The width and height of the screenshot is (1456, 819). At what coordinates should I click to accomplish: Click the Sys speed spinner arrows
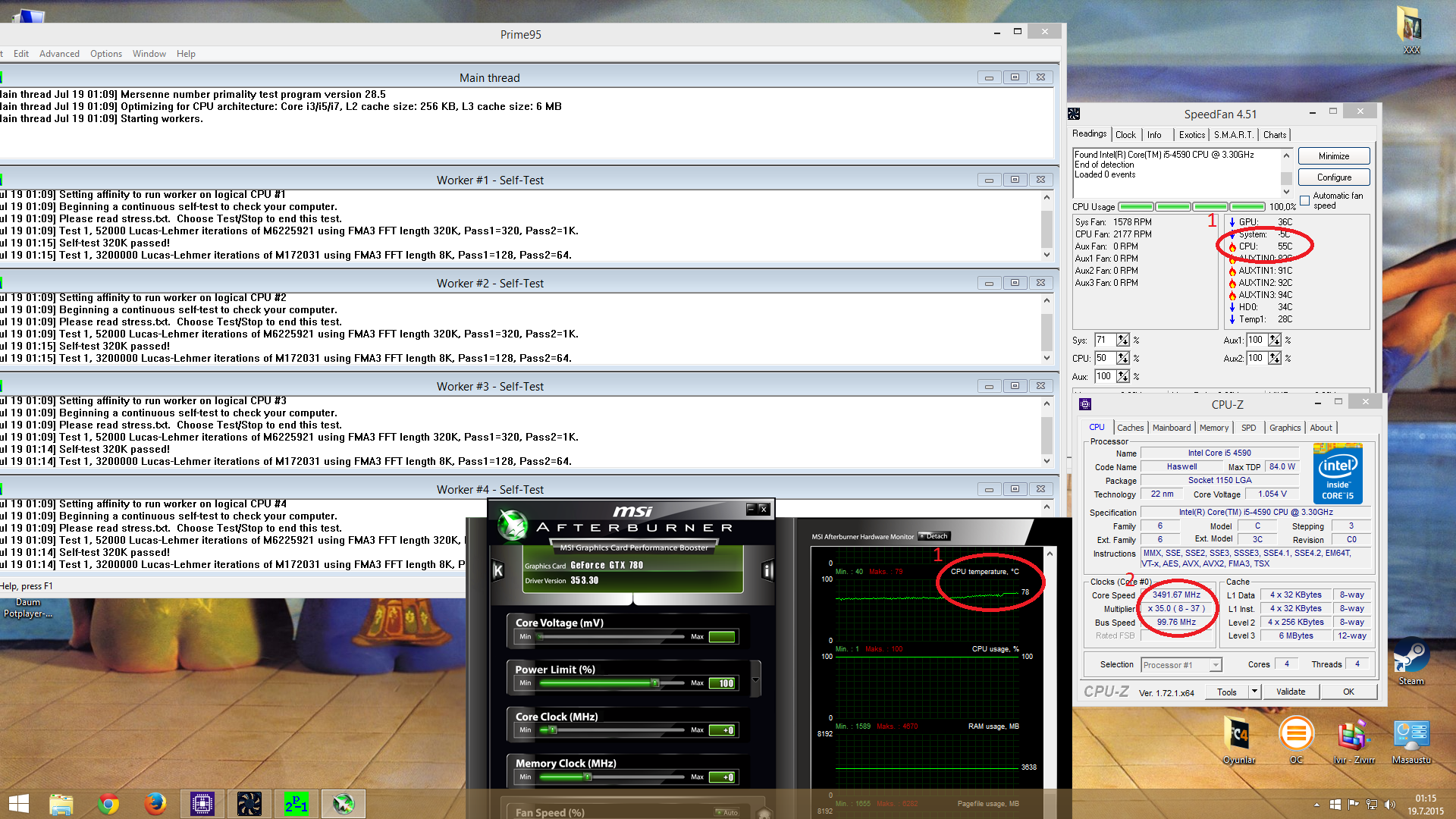(1123, 340)
